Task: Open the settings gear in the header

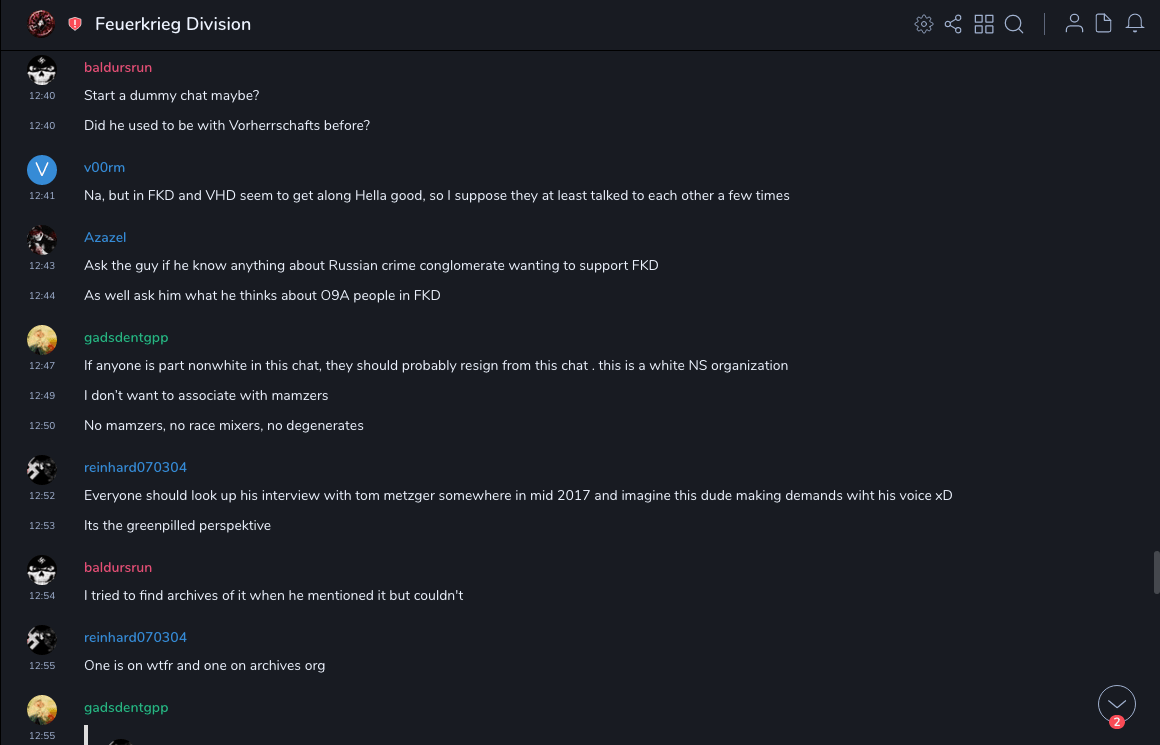Action: 924,24
